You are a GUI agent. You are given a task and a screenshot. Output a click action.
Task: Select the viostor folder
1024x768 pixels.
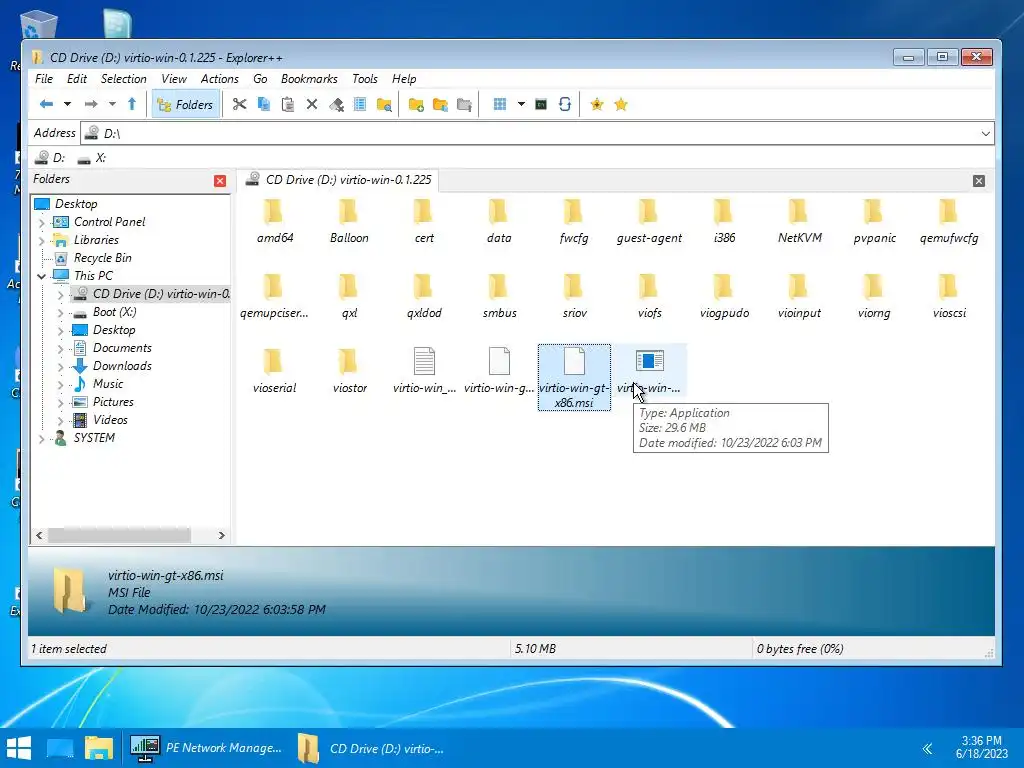pos(349,372)
